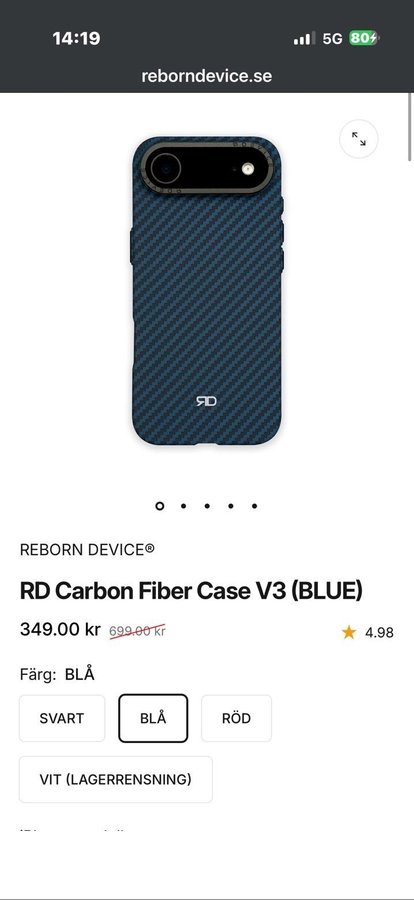Viewport: 414px width, 900px height.
Task: Open the REBORN DEVICE brand link
Action: click(x=87, y=550)
